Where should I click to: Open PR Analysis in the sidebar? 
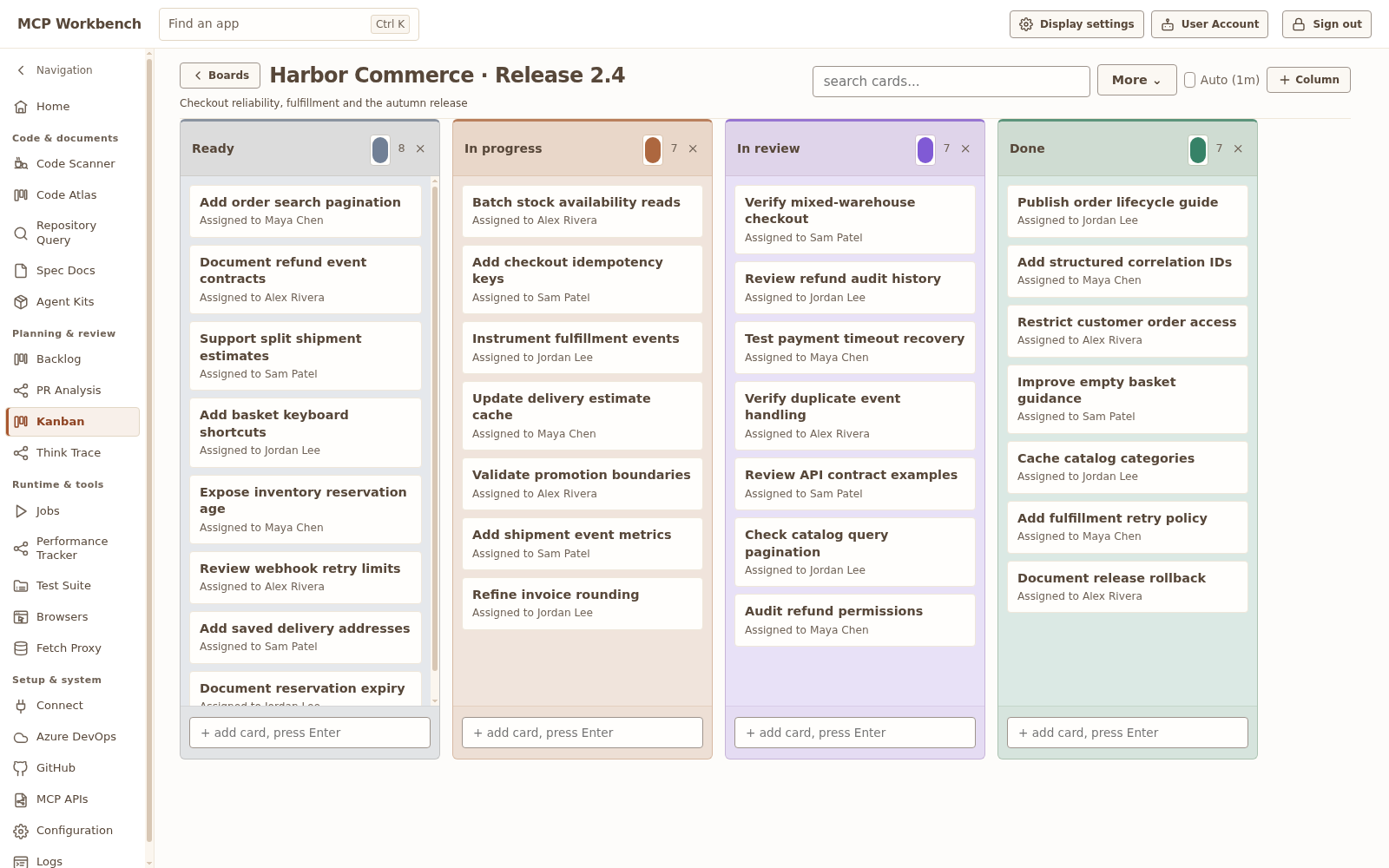click(x=73, y=390)
